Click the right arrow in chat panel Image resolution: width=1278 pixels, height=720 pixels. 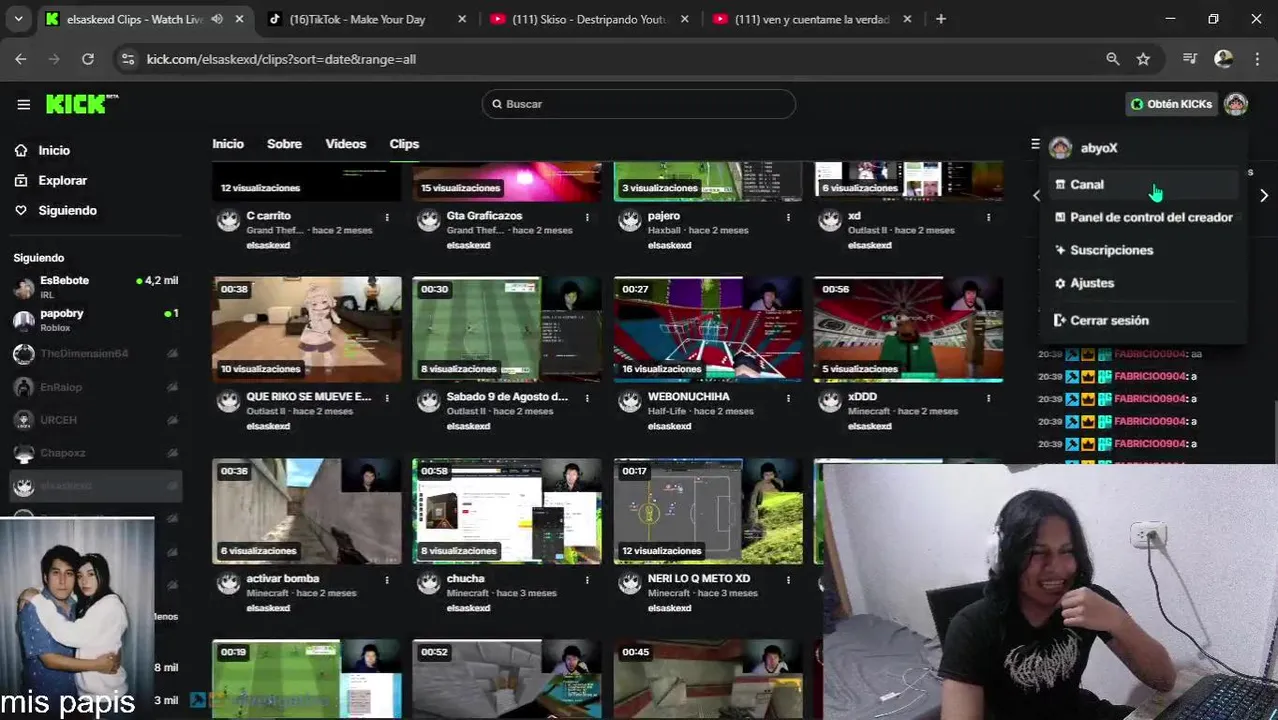click(1264, 196)
